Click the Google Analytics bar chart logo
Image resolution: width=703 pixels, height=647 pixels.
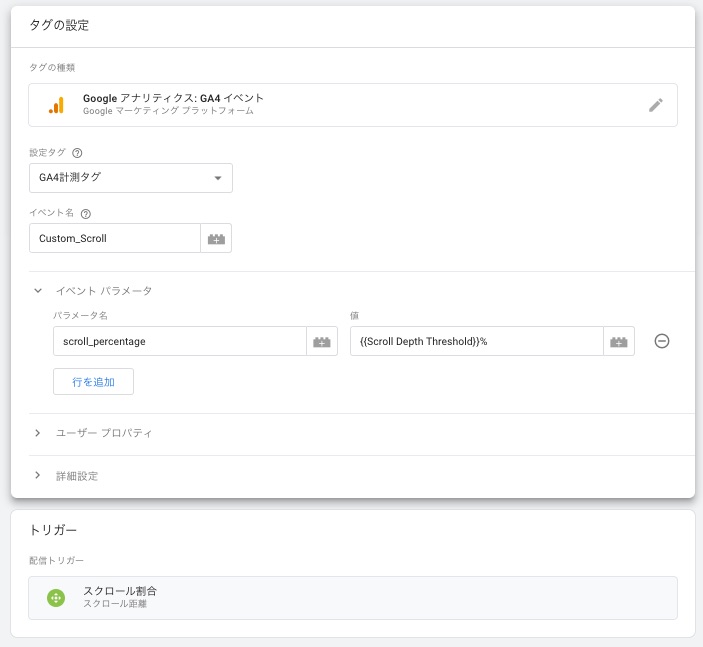[x=56, y=105]
